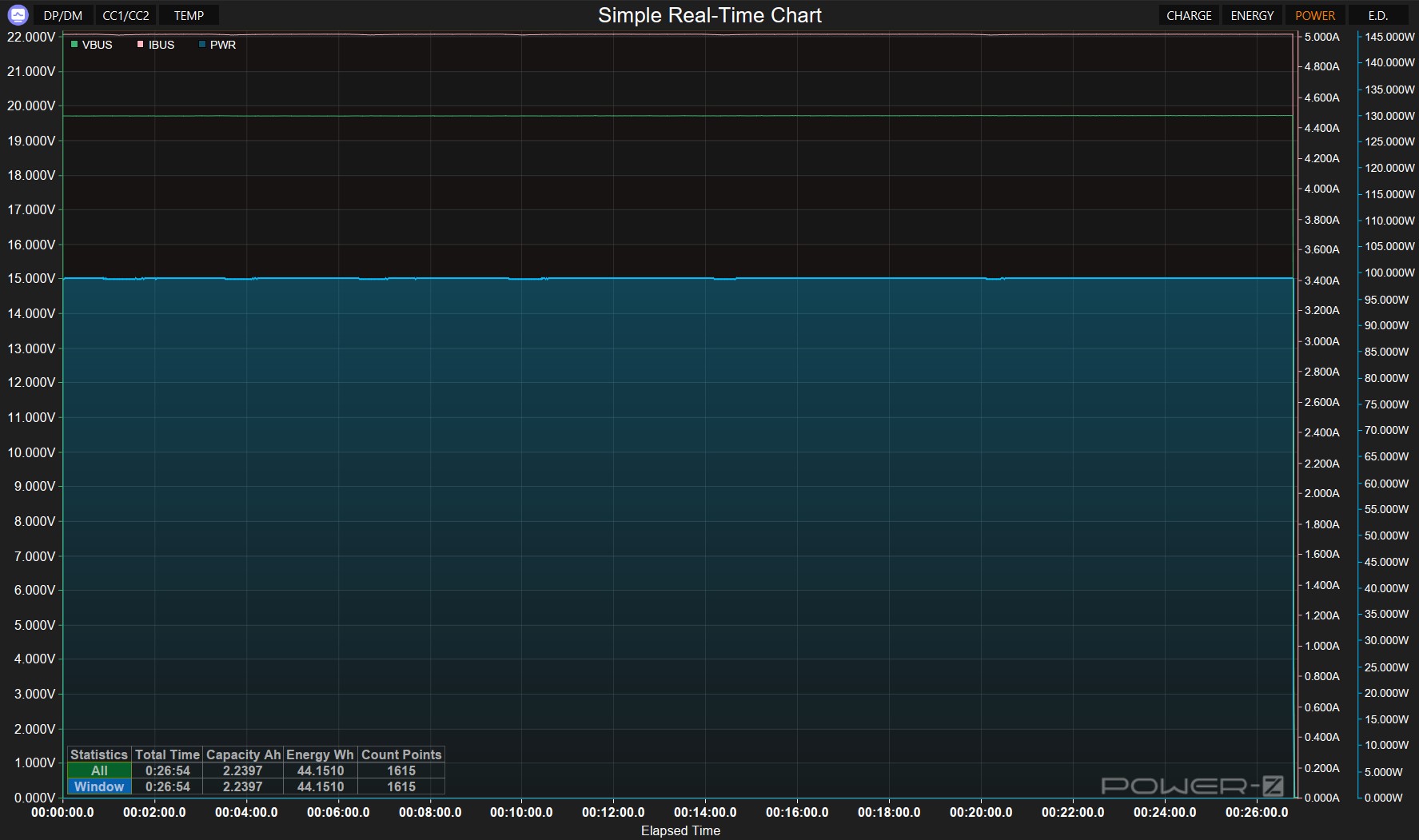Toggle the IBUS series legend label
The width and height of the screenshot is (1419, 840).
161,45
